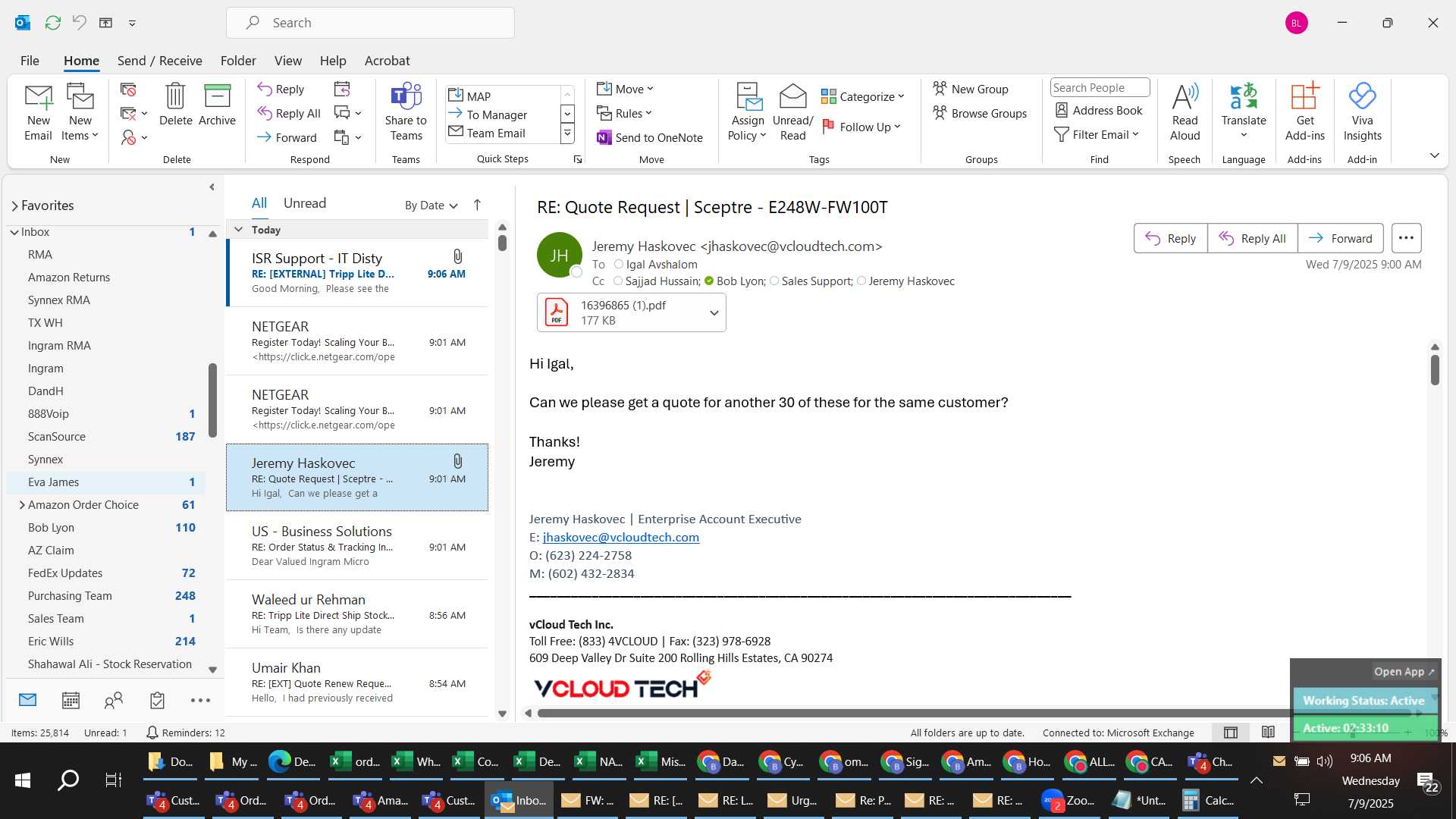Switch to the Calendar view icon
This screenshot has width=1456, height=819.
71,700
